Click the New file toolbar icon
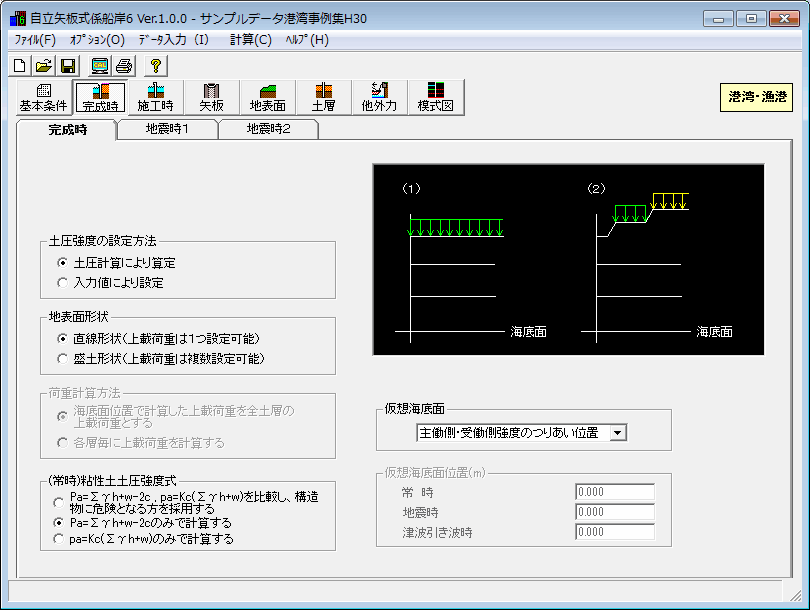The width and height of the screenshot is (810, 610). pos(20,66)
